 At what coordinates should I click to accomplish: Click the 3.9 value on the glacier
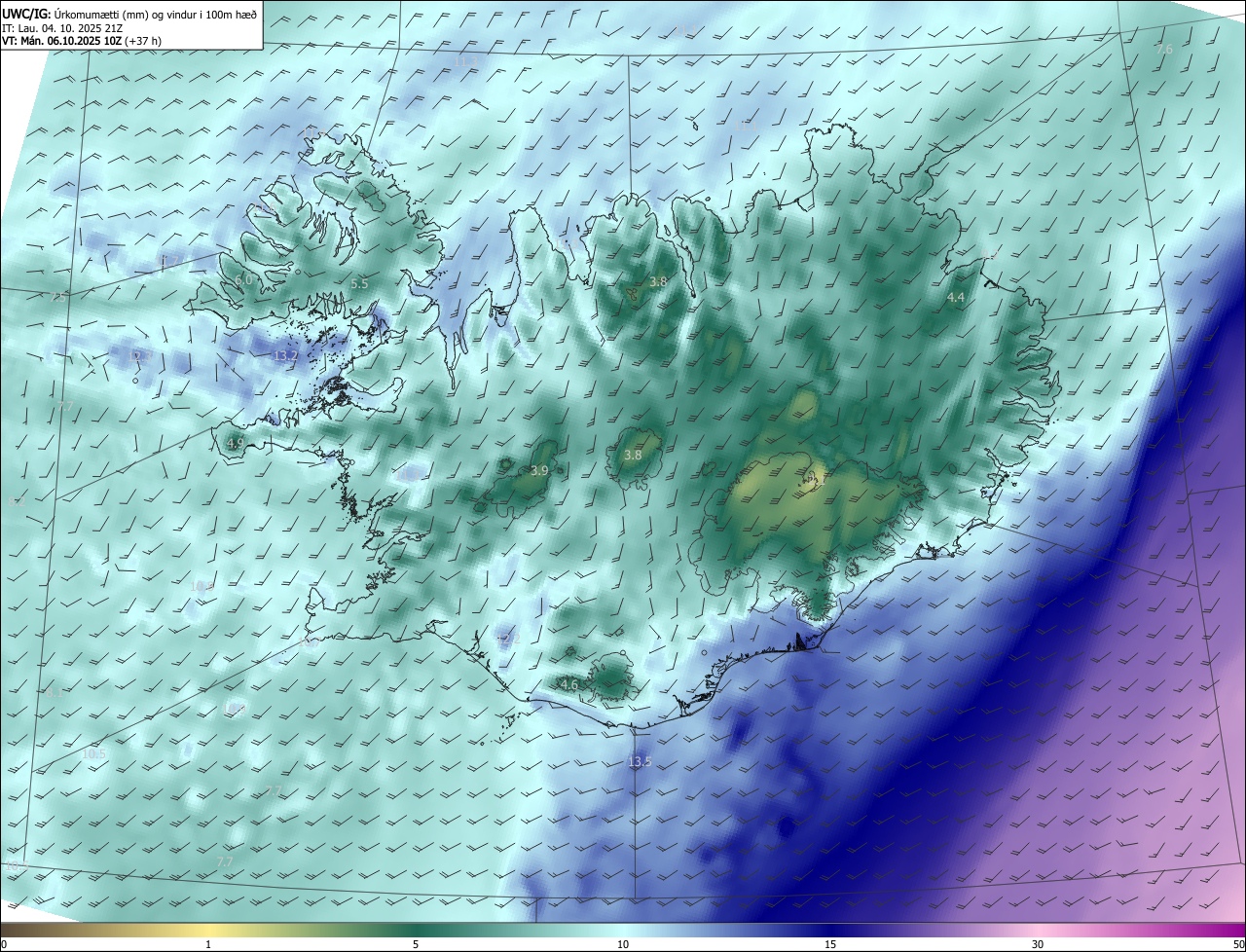click(x=539, y=470)
